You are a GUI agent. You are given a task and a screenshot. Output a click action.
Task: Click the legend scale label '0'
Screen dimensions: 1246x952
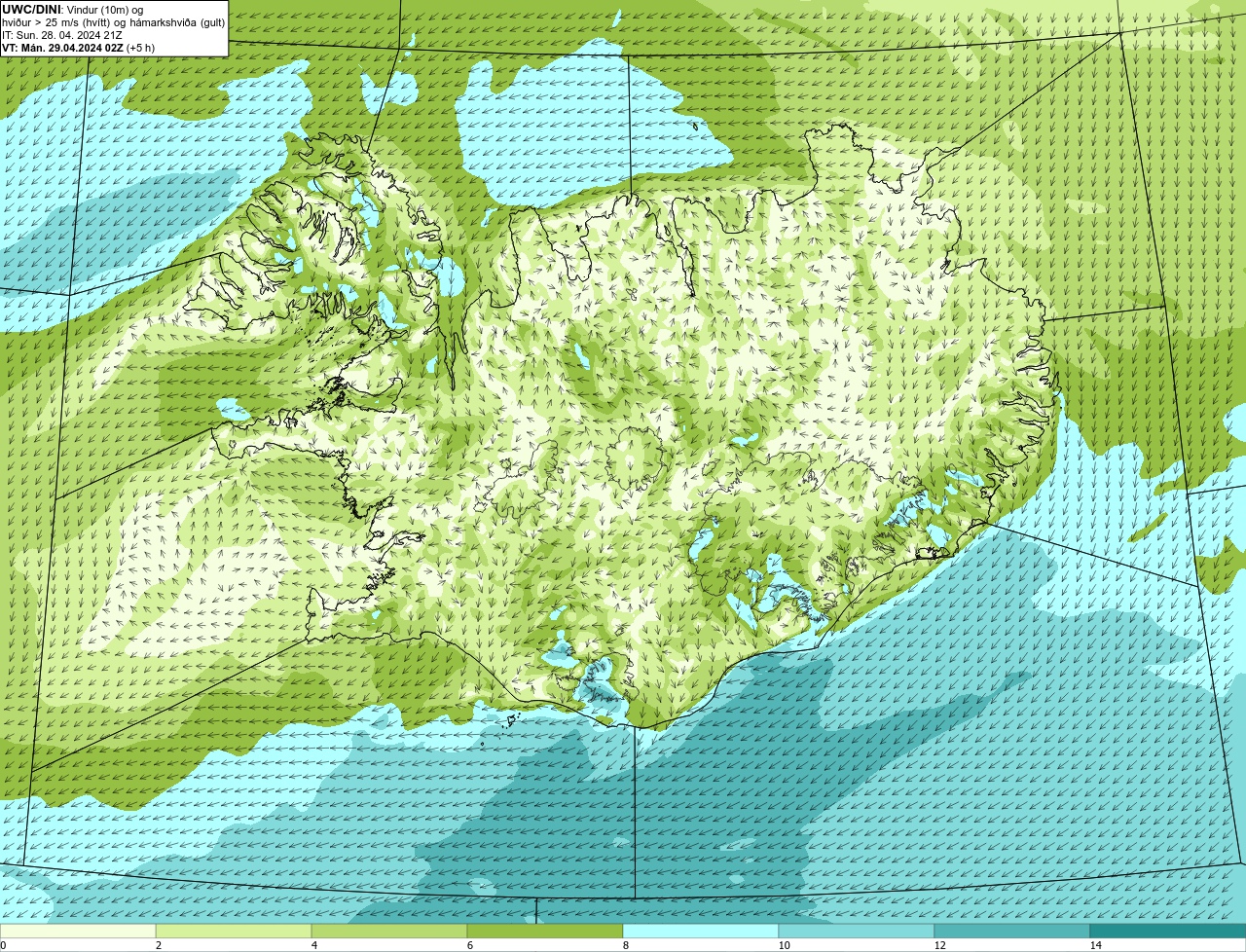(3, 945)
